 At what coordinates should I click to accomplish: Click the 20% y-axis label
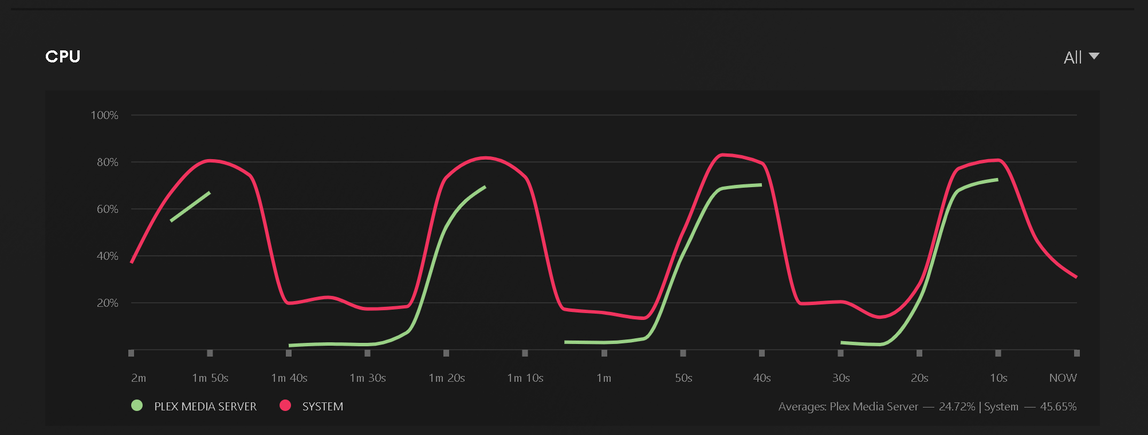point(107,302)
